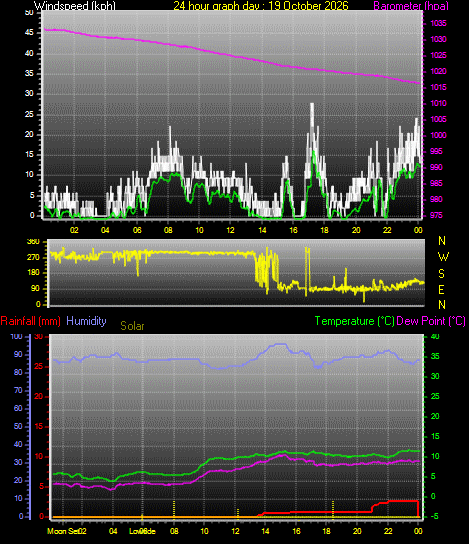Click barometer axis value 1035
Viewport: 469px width, 544px height.
pos(438,24)
